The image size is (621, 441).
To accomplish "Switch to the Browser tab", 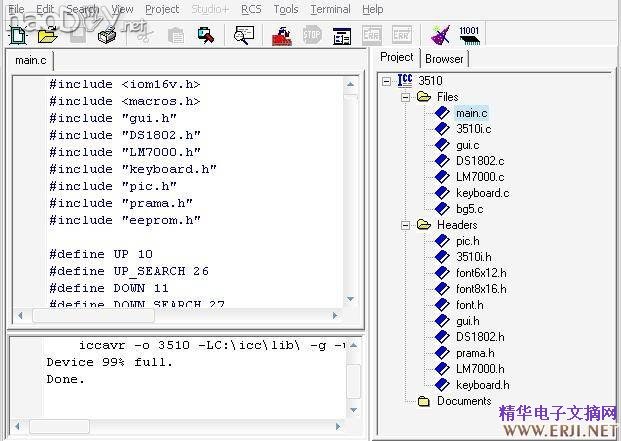I will [444, 59].
